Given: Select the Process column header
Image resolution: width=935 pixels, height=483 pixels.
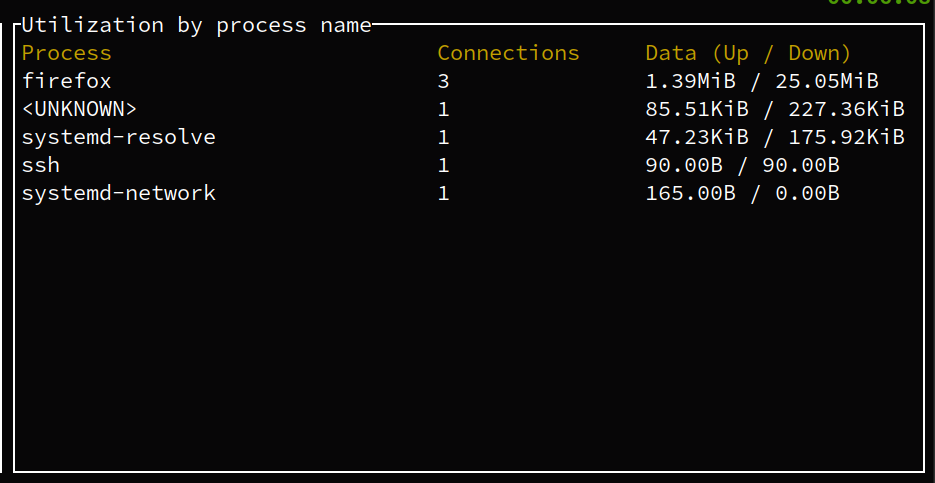Looking at the screenshot, I should [x=66, y=53].
